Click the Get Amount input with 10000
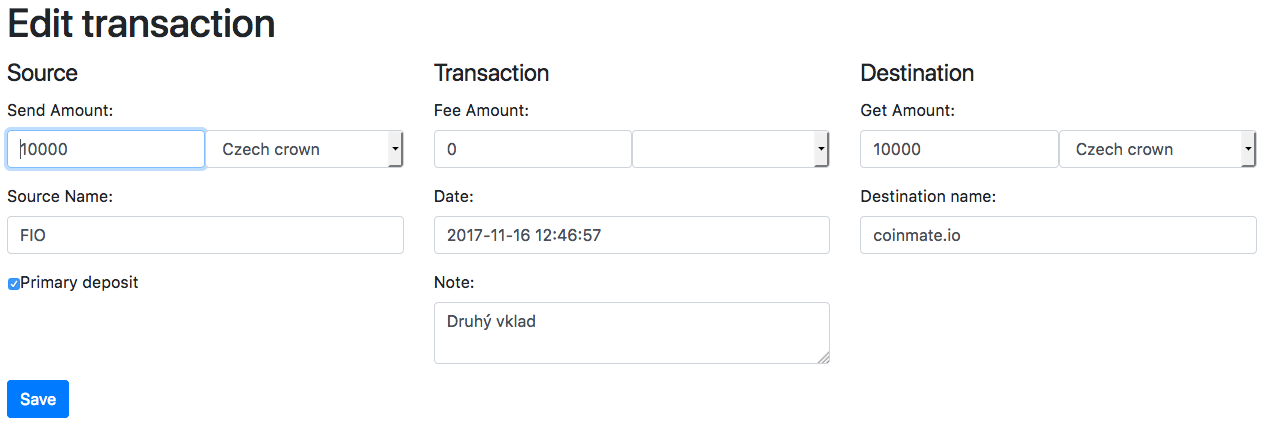 (x=959, y=149)
